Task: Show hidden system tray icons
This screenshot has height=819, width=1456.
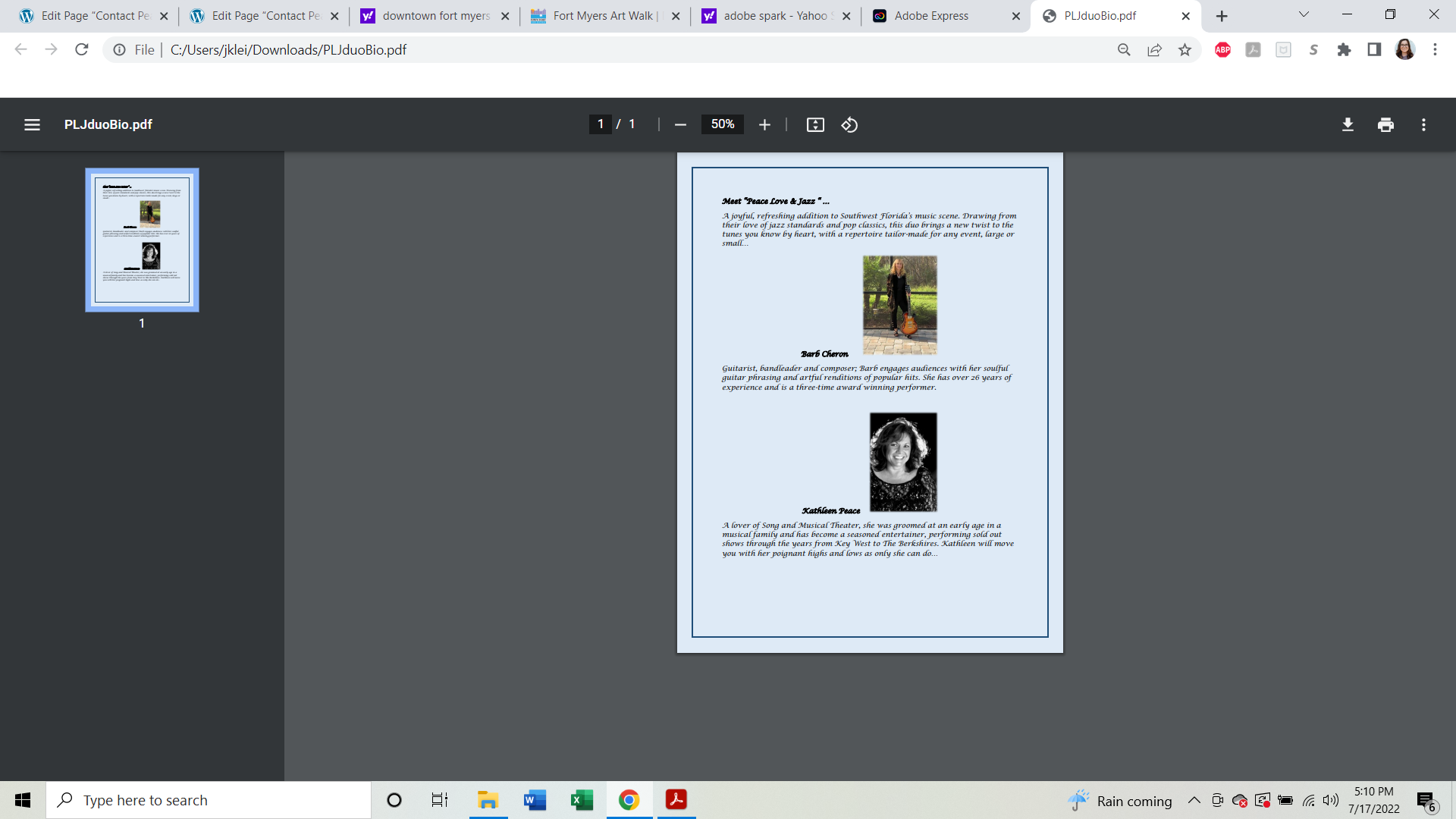Action: coord(1194,800)
